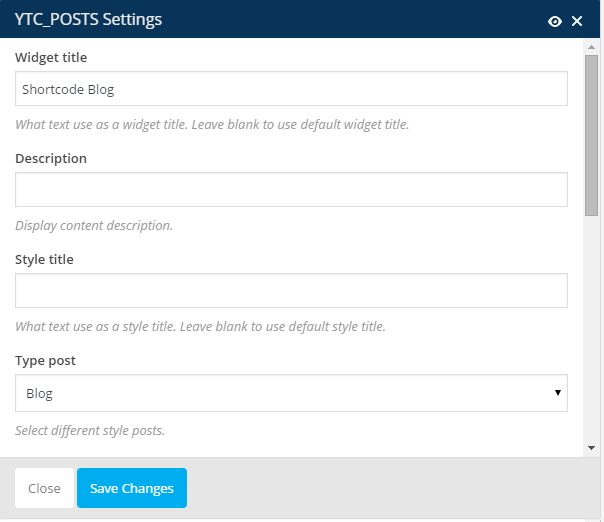Click the Description field label
The width and height of the screenshot is (604, 522).
pos(51,158)
